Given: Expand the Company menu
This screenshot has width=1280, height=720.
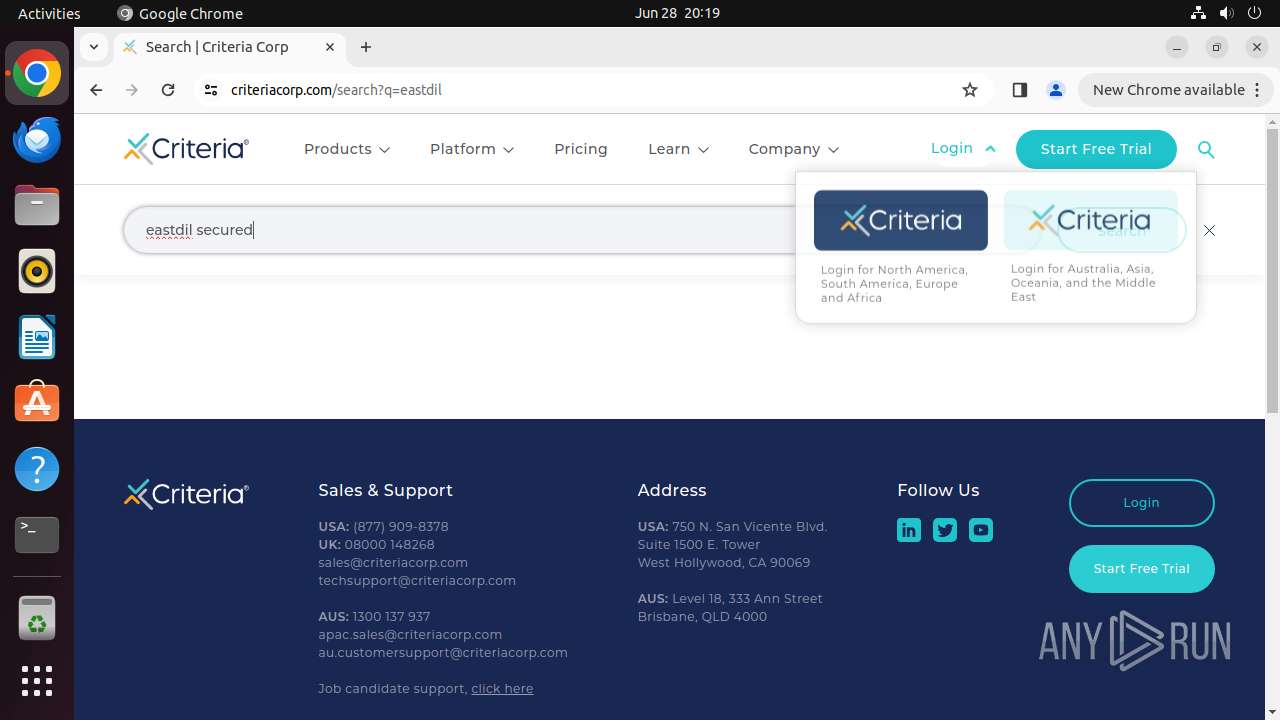Looking at the screenshot, I should [793, 149].
